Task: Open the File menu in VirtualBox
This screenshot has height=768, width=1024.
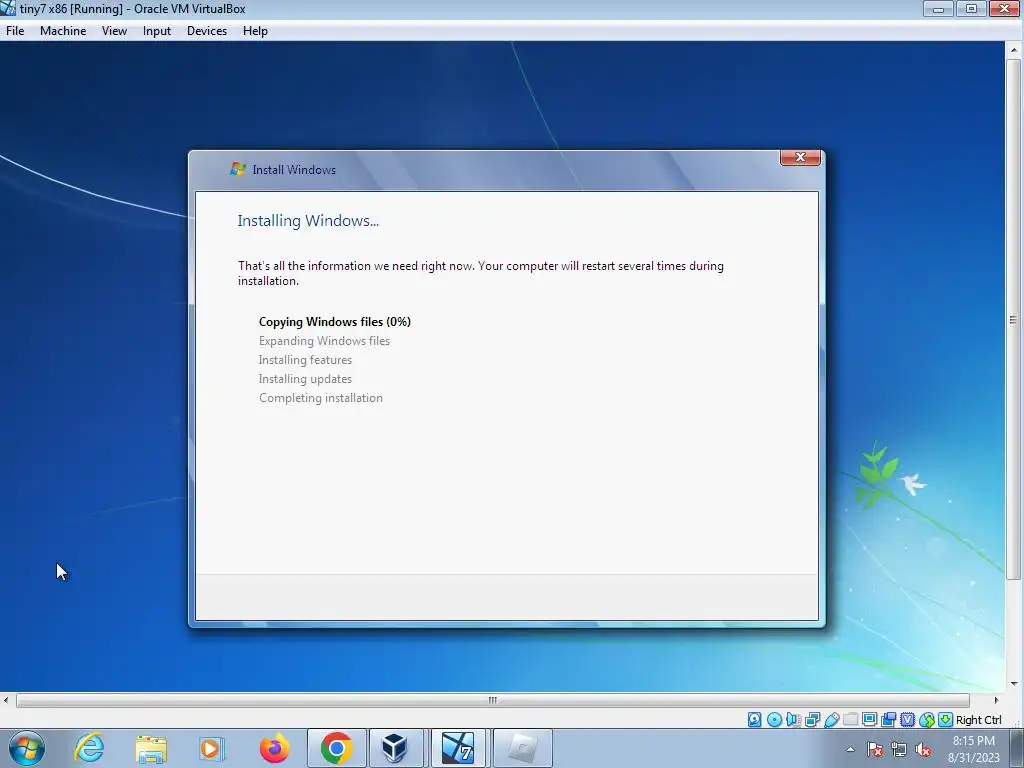Action: coord(15,31)
